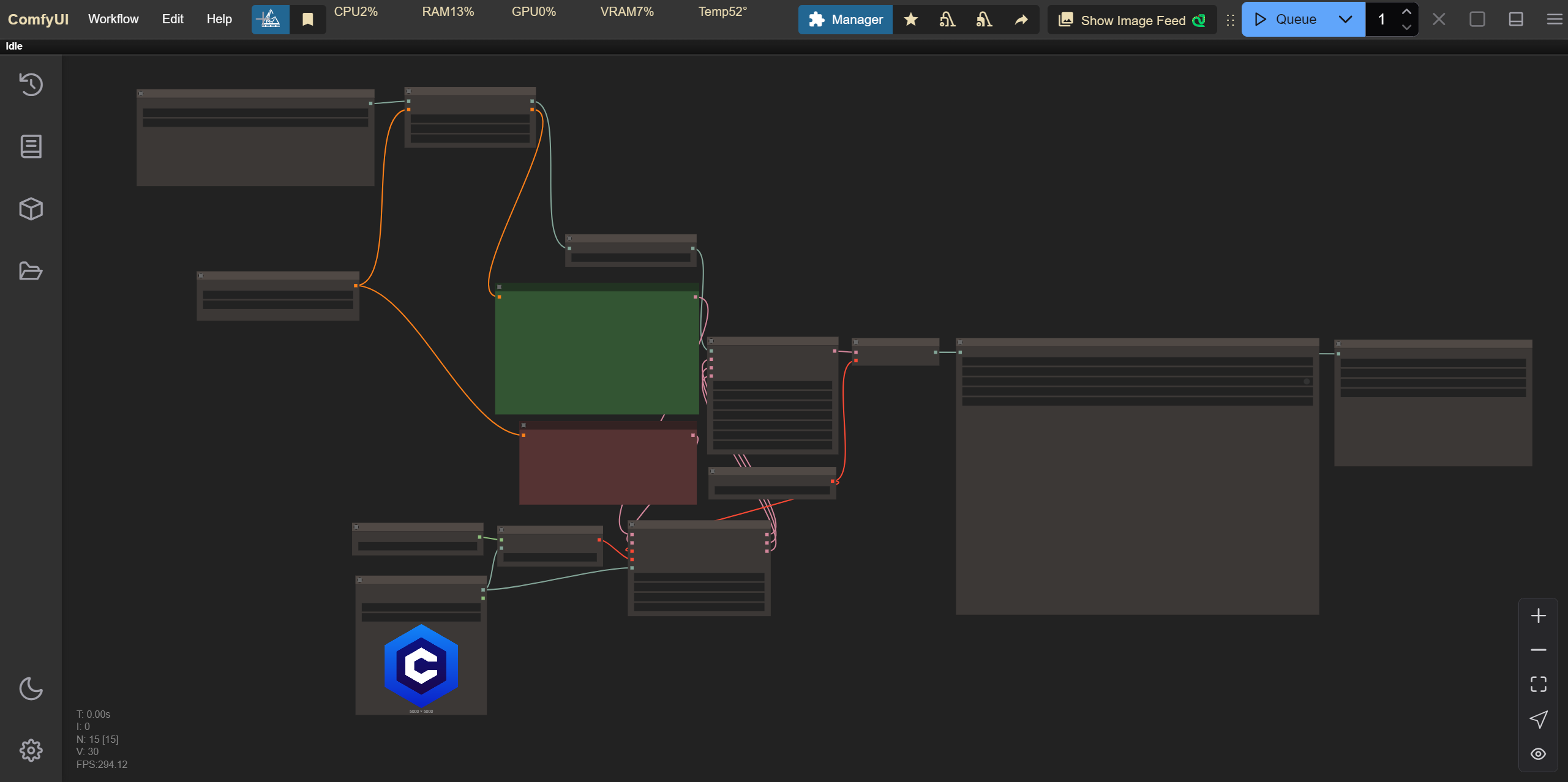Image resolution: width=1568 pixels, height=782 pixels.
Task: Click the star favorites icon beside Manager
Action: (x=910, y=20)
